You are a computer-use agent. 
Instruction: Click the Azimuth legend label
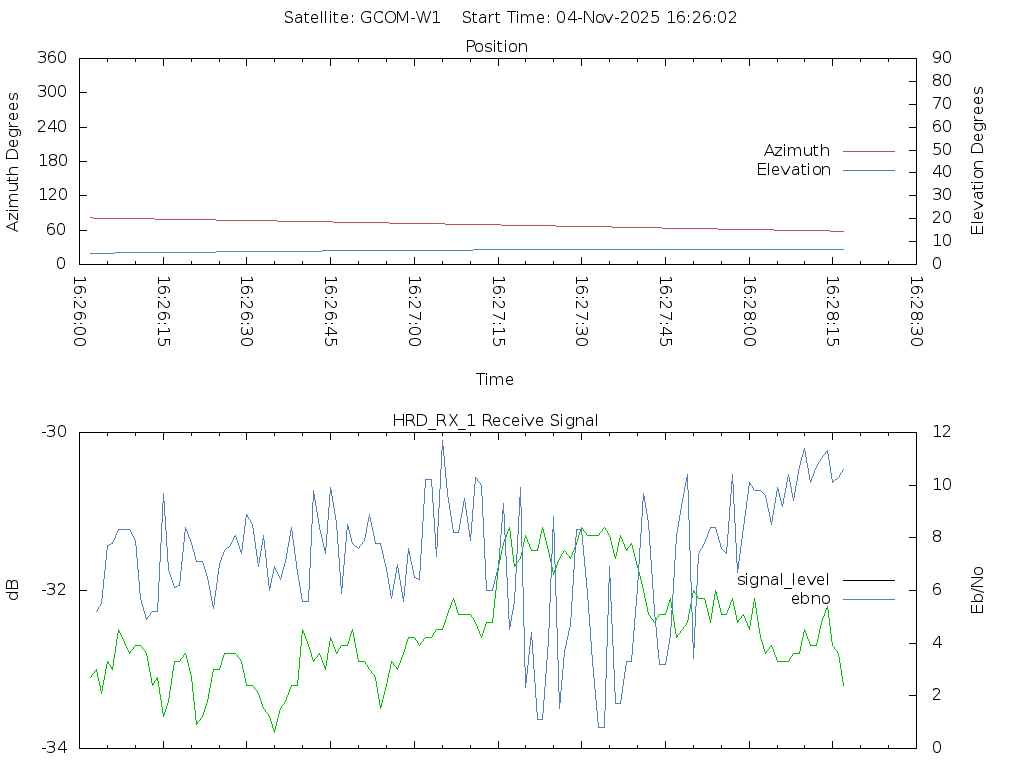(796, 150)
